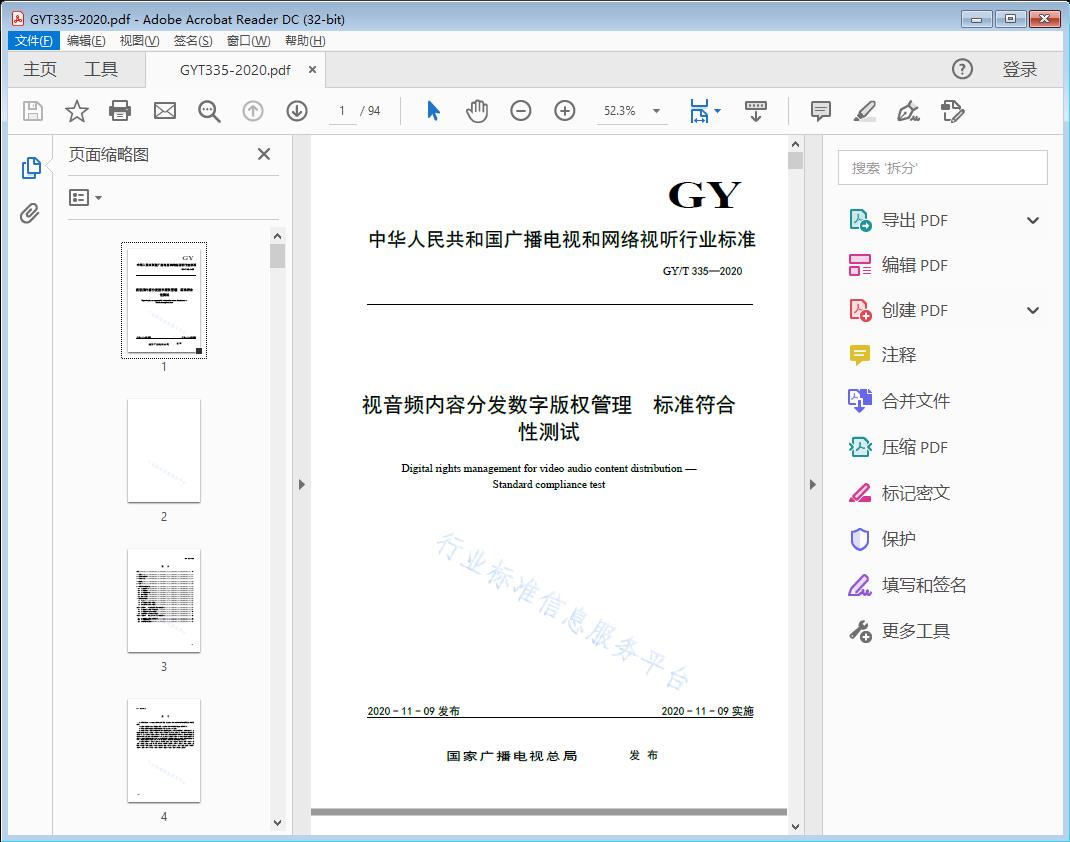Select the Hand tool

click(x=477, y=111)
